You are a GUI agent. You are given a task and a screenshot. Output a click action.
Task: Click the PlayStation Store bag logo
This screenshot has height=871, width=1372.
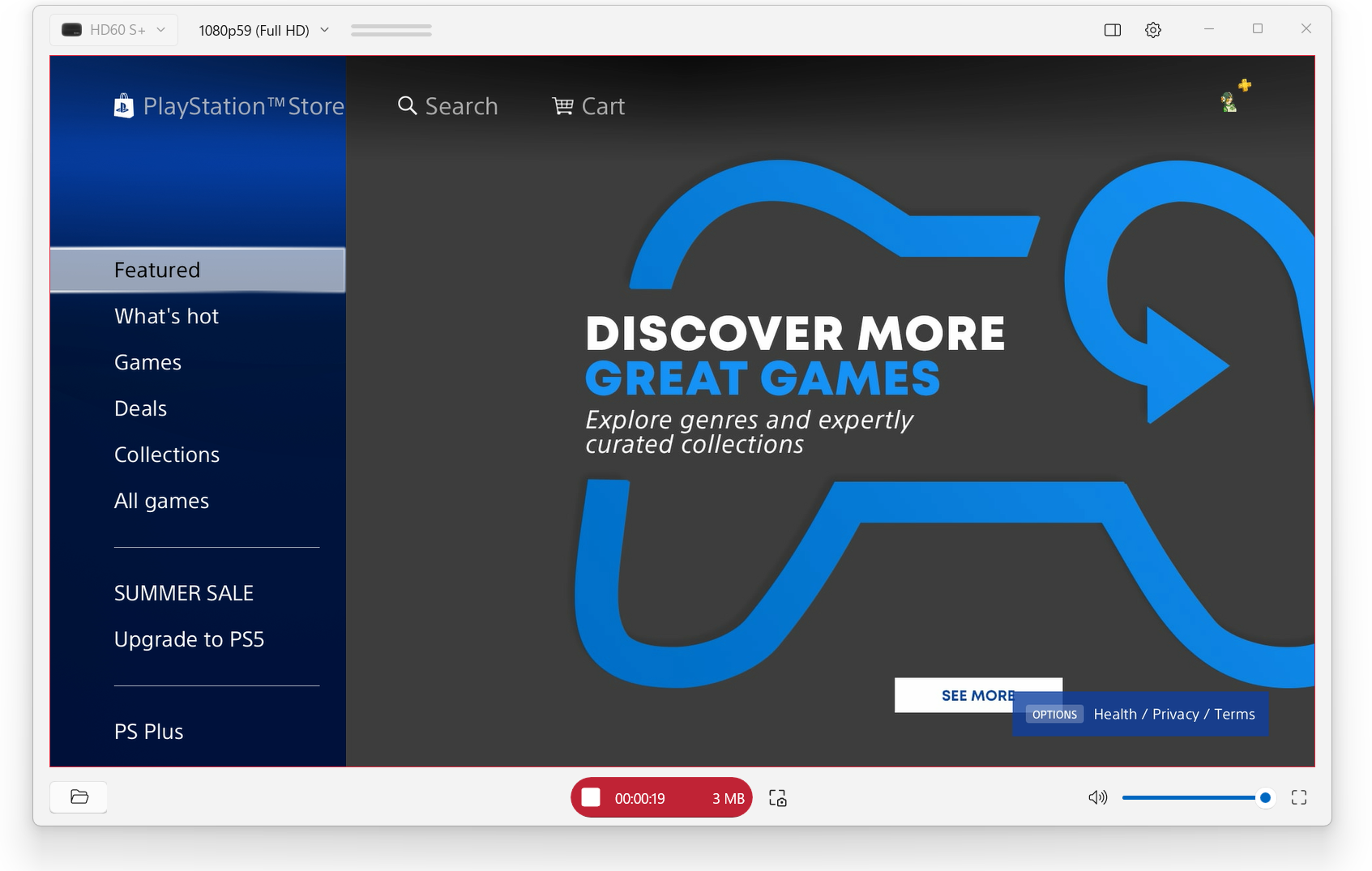[x=122, y=105]
